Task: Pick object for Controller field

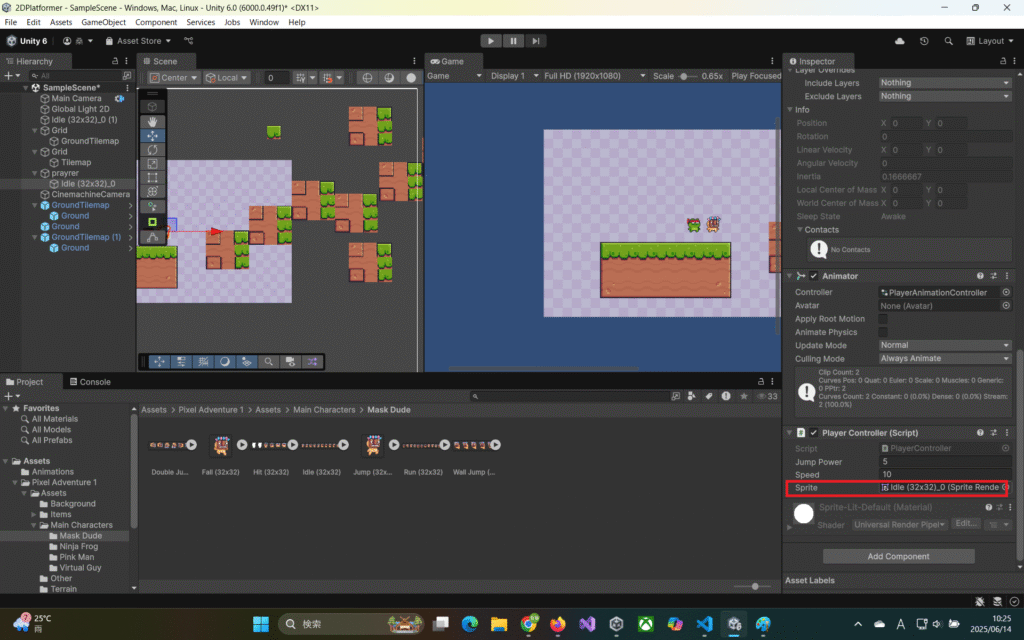Action: pyautogui.click(x=1006, y=292)
